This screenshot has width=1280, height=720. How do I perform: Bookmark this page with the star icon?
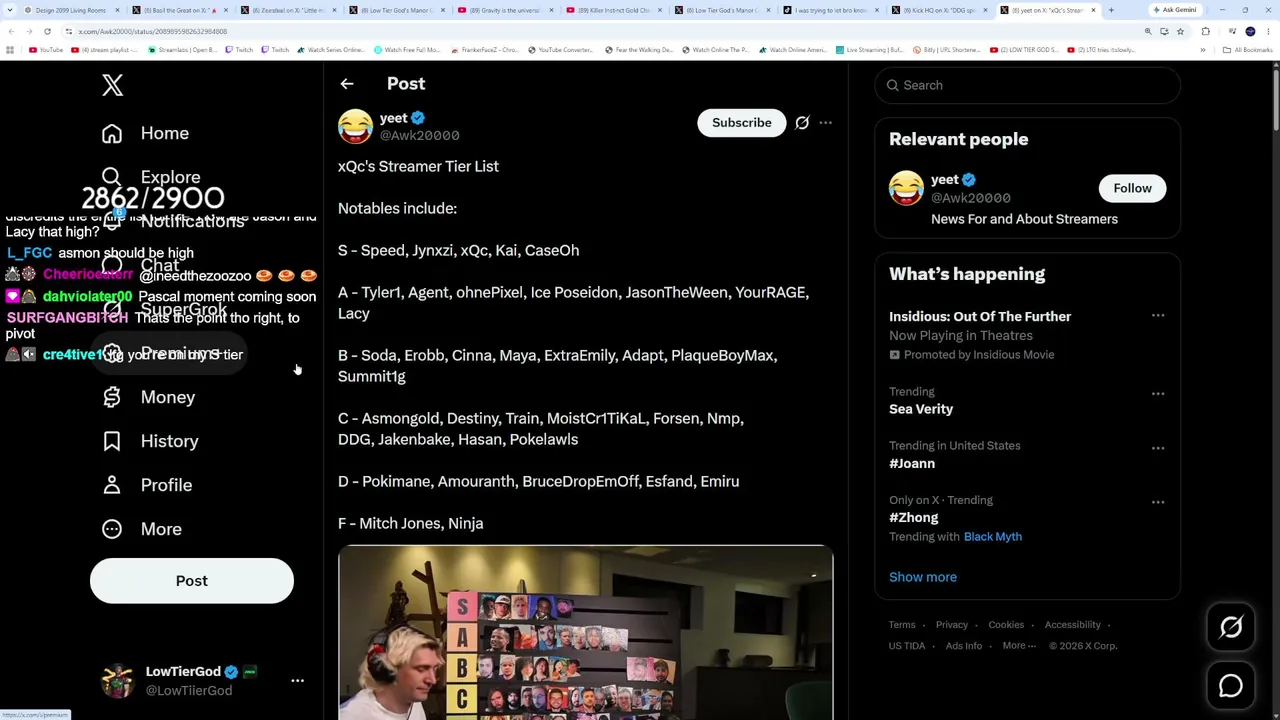(1180, 32)
